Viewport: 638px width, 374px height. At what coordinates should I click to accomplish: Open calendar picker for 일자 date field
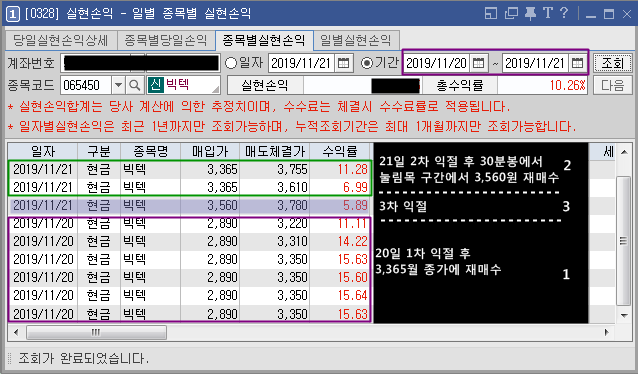point(343,63)
